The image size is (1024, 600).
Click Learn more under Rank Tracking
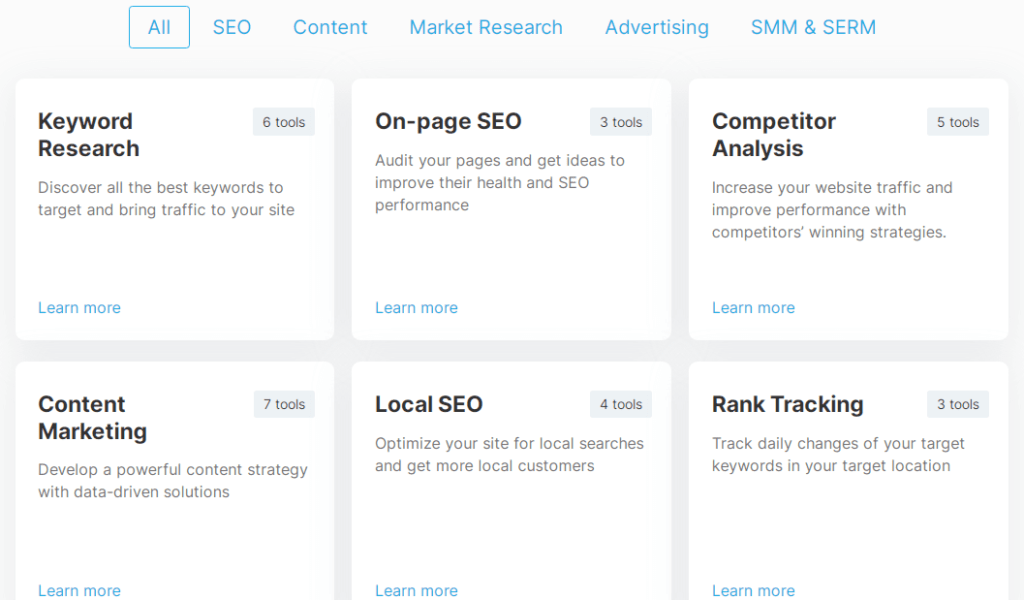753,590
